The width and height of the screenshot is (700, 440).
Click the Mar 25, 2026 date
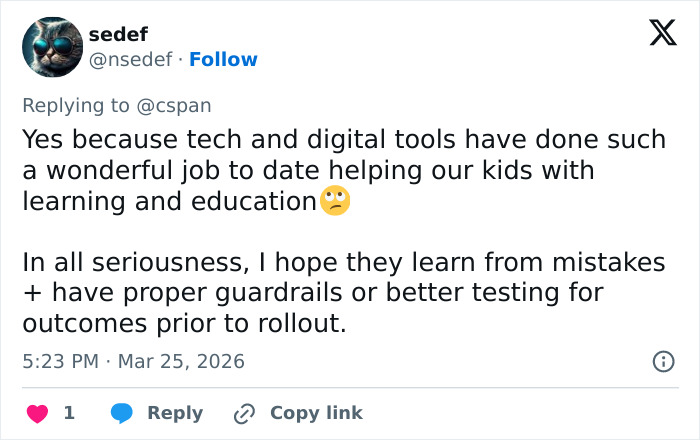point(181,361)
